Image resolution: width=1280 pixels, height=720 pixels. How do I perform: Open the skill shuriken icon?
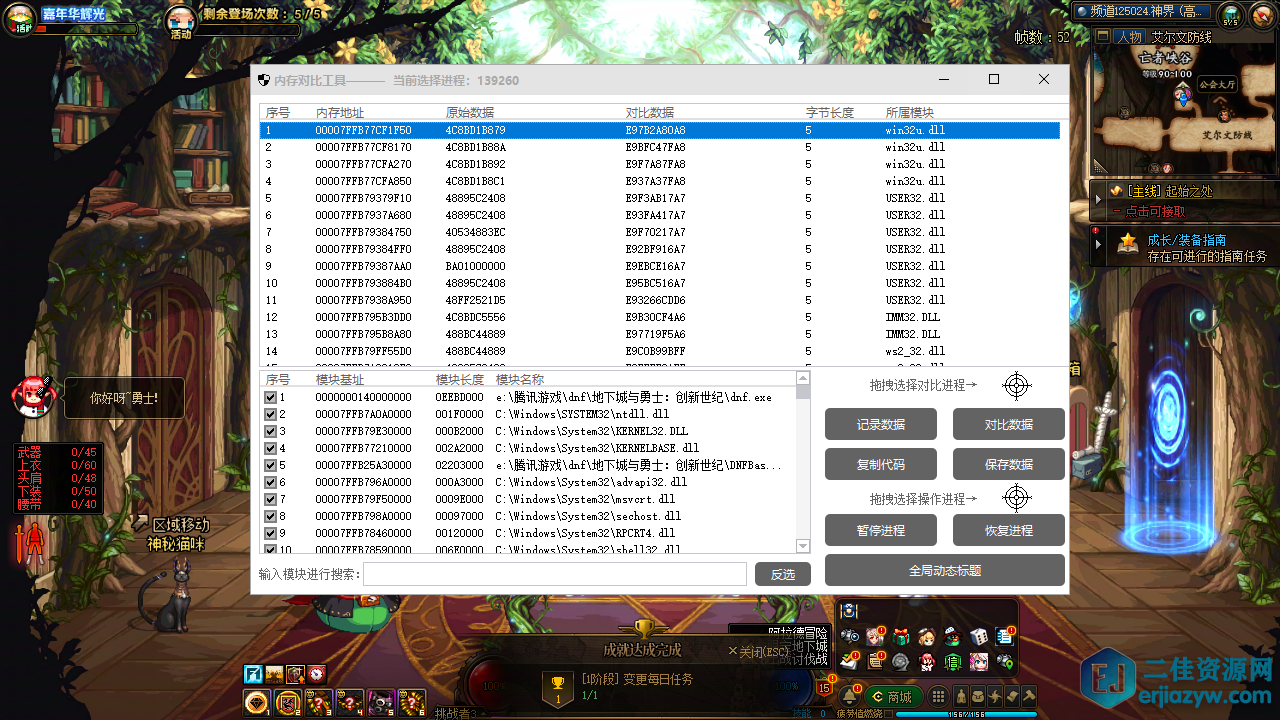click(x=995, y=696)
